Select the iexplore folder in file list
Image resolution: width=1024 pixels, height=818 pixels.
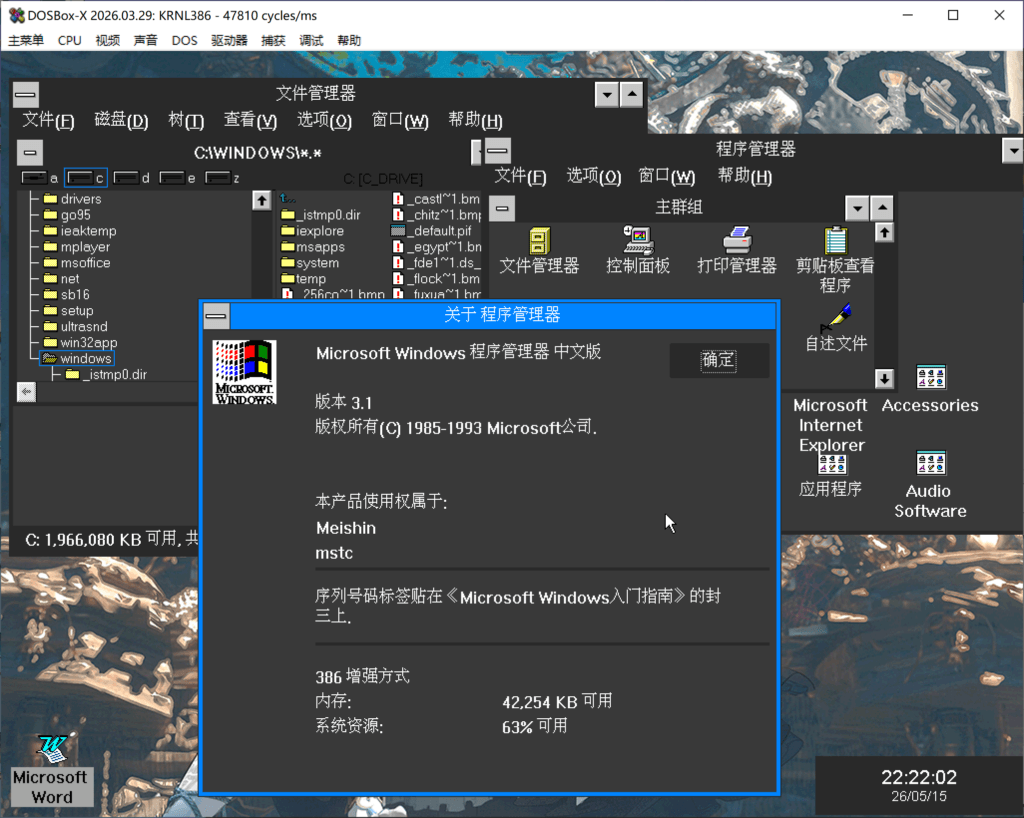pos(312,230)
